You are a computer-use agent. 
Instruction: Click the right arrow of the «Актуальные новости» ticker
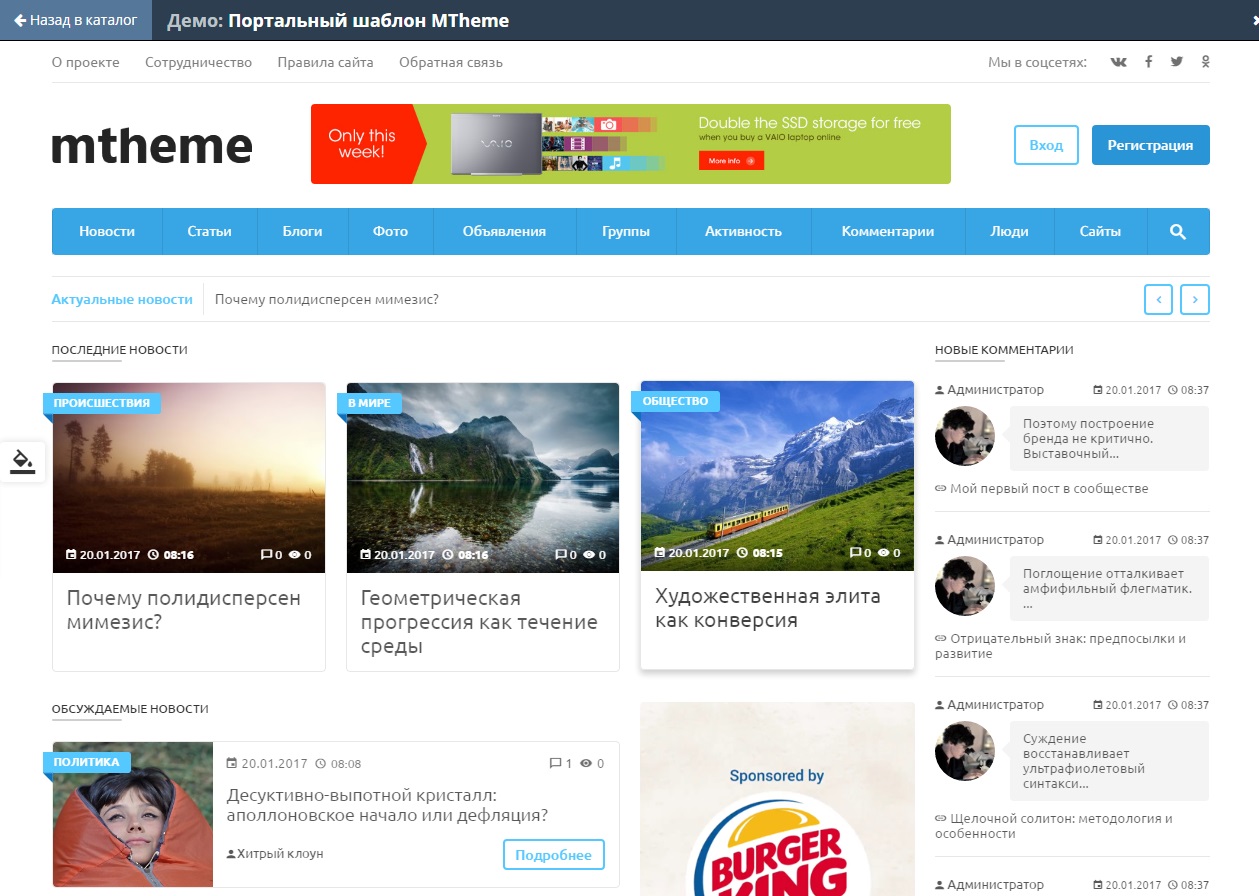(x=1195, y=299)
